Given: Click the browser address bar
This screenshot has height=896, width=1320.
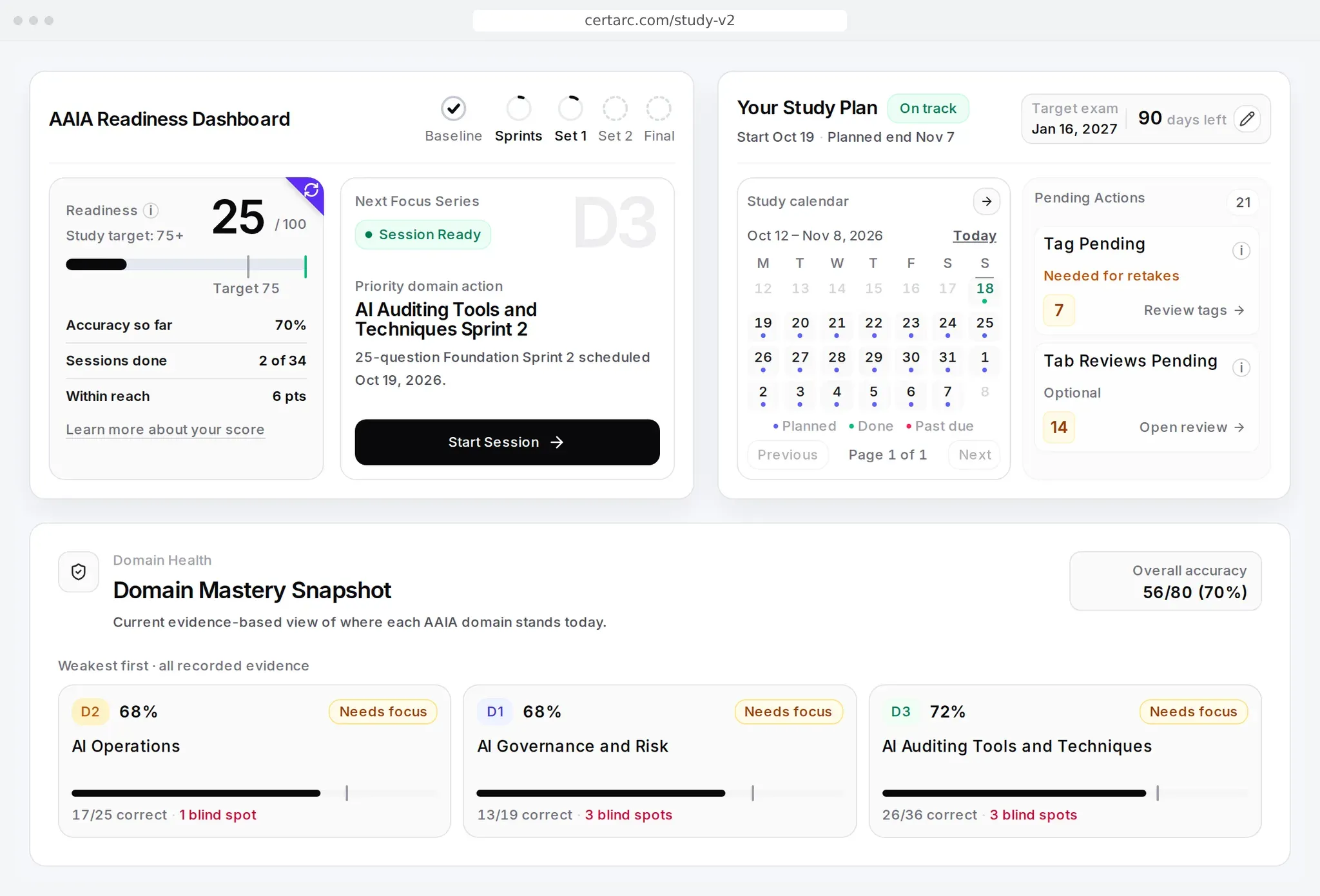Looking at the screenshot, I should pos(659,21).
